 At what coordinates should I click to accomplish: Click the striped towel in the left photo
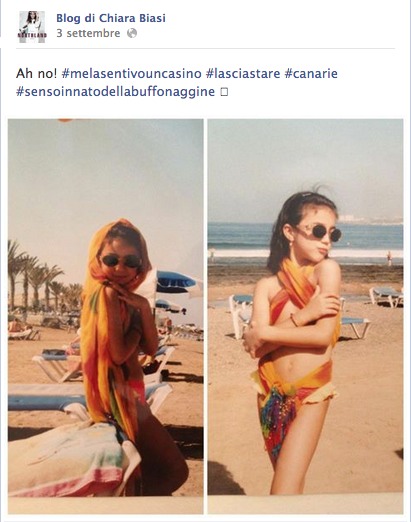tap(72, 462)
